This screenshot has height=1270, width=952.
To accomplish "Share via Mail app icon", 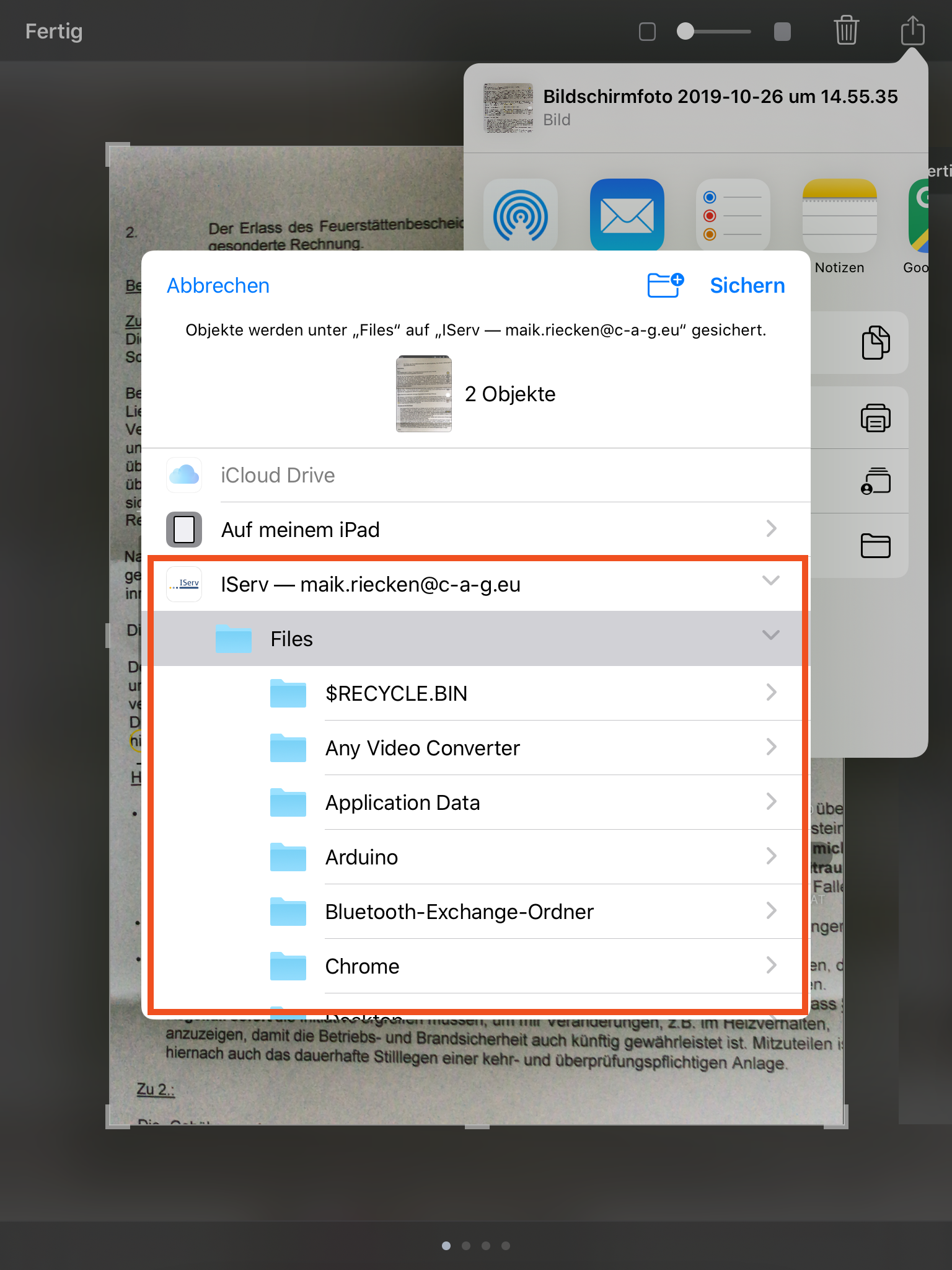I will click(x=627, y=216).
